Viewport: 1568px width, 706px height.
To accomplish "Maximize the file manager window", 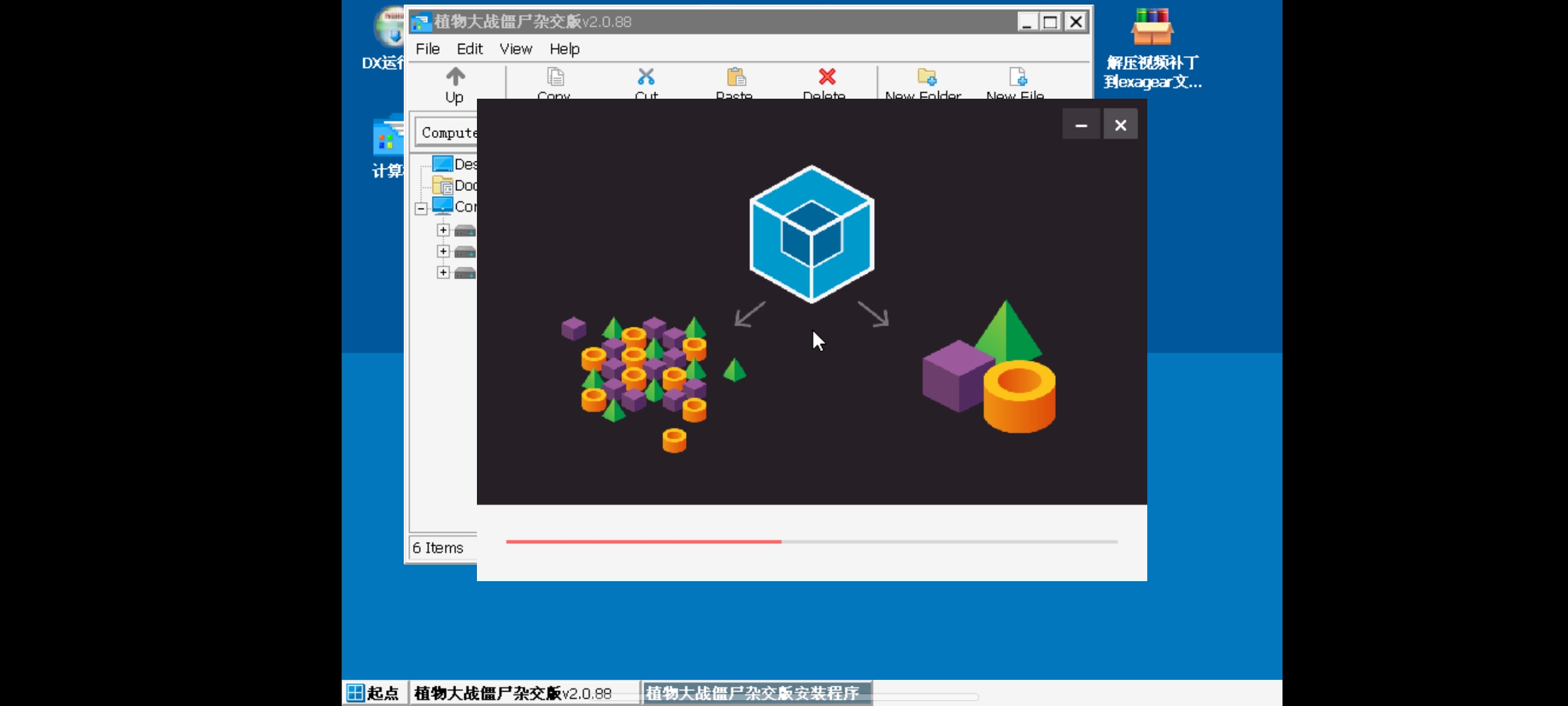I will [x=1051, y=22].
